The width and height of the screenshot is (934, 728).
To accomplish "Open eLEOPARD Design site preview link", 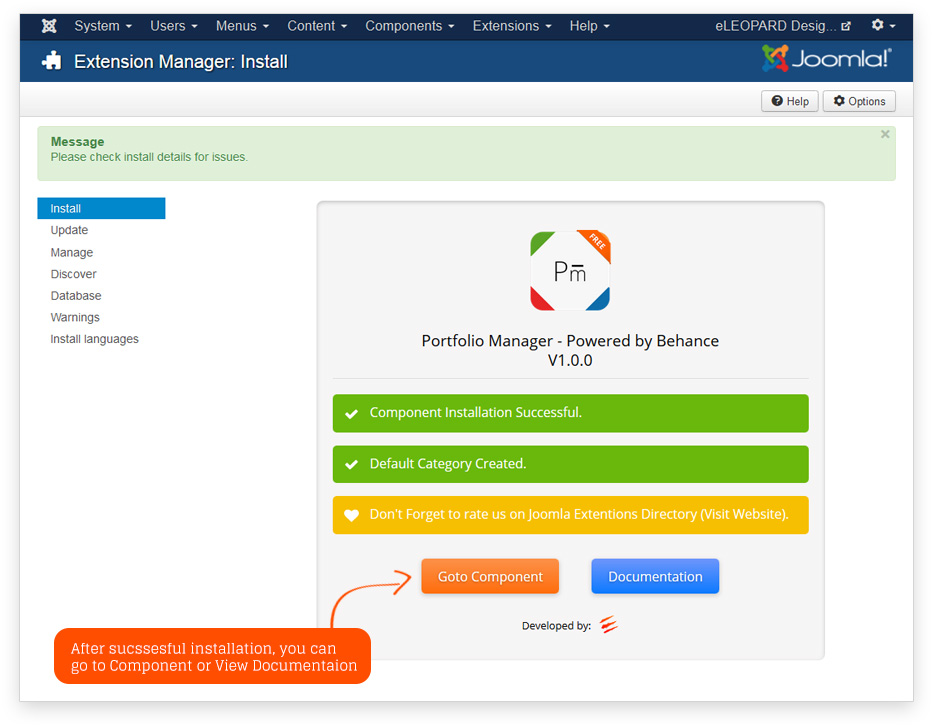I will click(782, 26).
